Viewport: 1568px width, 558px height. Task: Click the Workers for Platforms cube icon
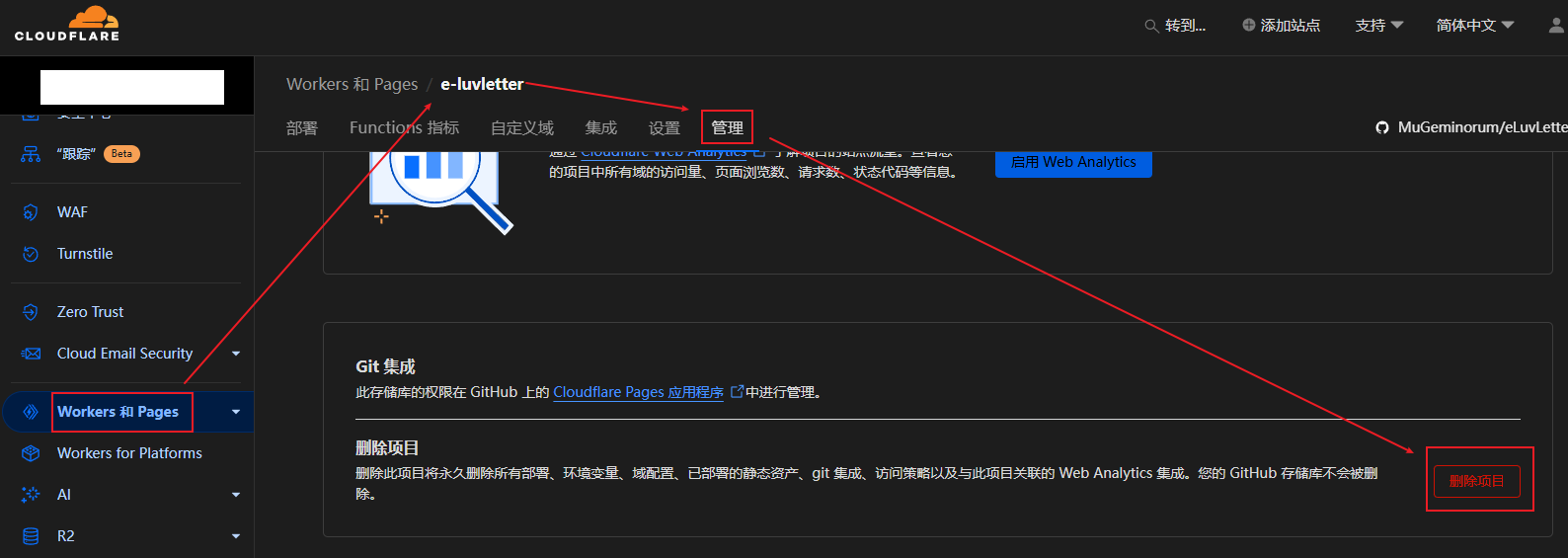(31, 453)
